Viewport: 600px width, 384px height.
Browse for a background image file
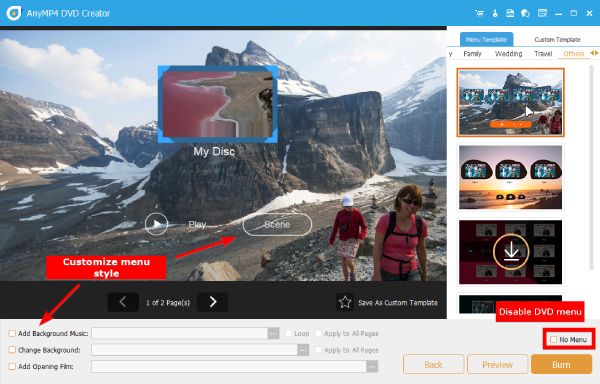[x=303, y=350]
